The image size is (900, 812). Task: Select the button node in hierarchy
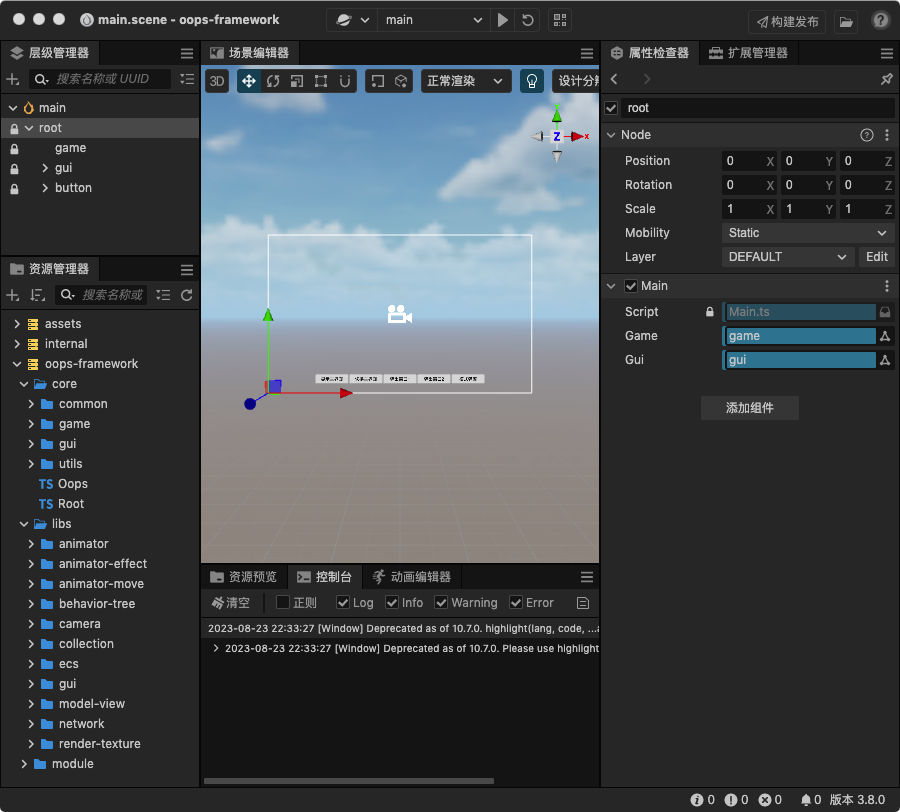[x=73, y=187]
